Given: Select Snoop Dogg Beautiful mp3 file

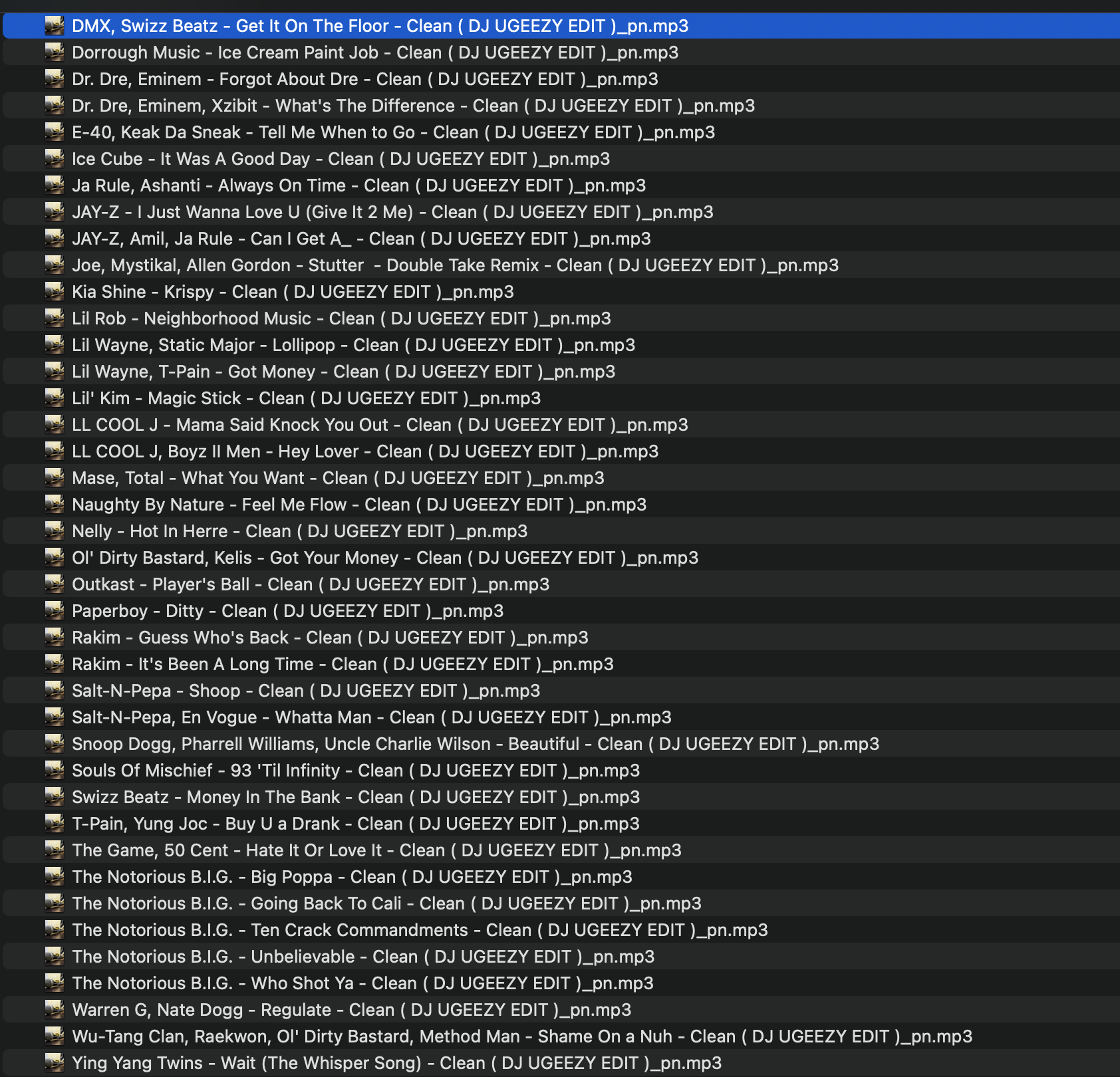Looking at the screenshot, I should pyautogui.click(x=476, y=744).
